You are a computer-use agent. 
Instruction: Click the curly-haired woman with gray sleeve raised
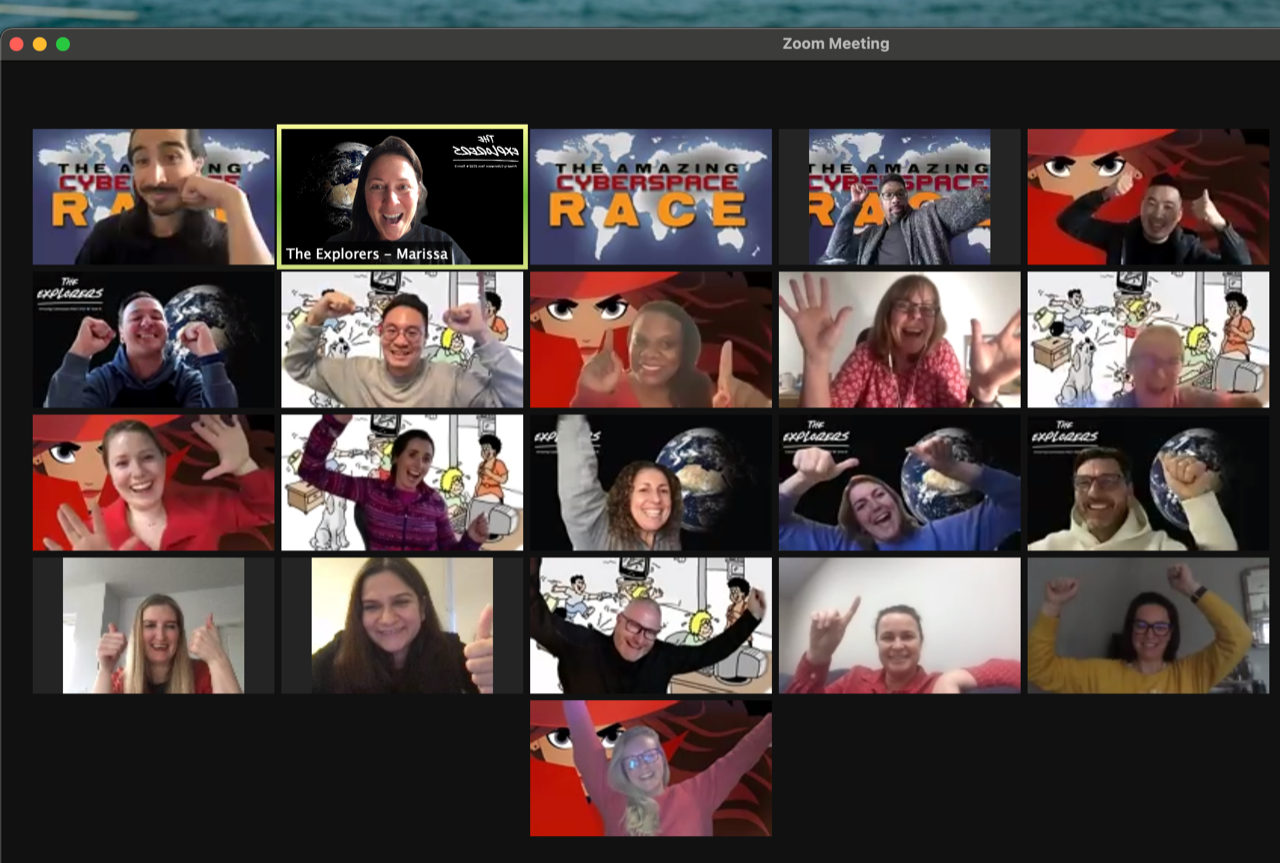pyautogui.click(x=651, y=483)
